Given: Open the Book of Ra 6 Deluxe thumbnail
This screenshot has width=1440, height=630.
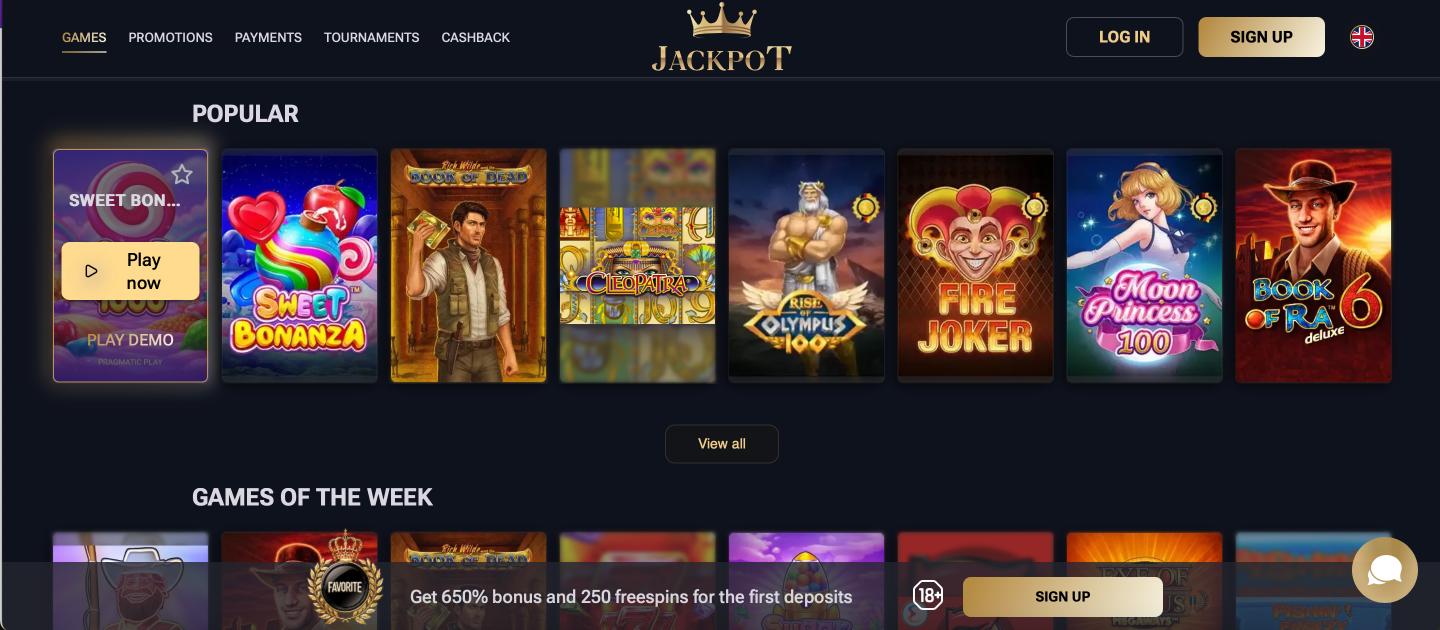Looking at the screenshot, I should point(1314,265).
